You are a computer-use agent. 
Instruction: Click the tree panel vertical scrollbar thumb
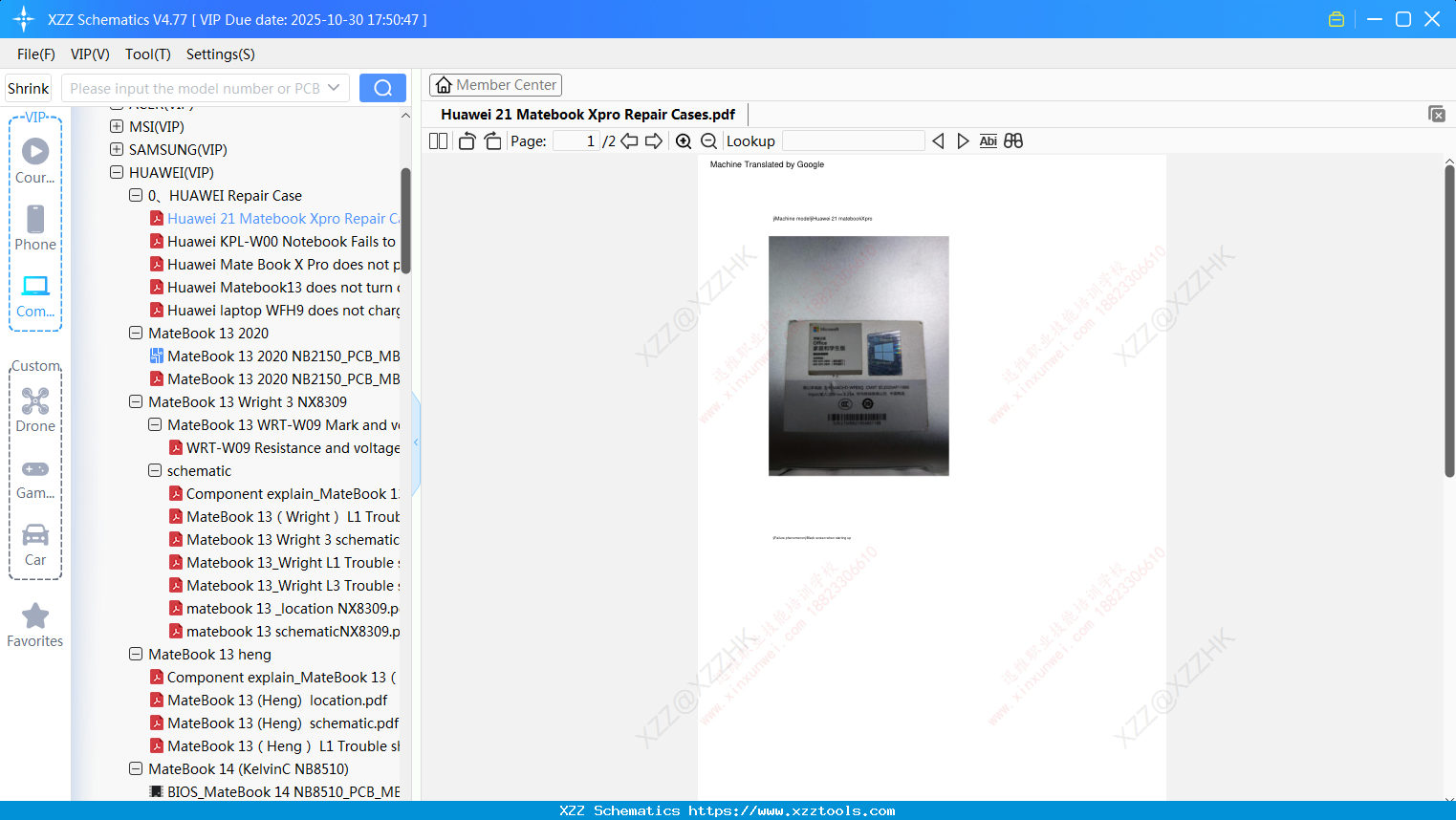[x=405, y=221]
